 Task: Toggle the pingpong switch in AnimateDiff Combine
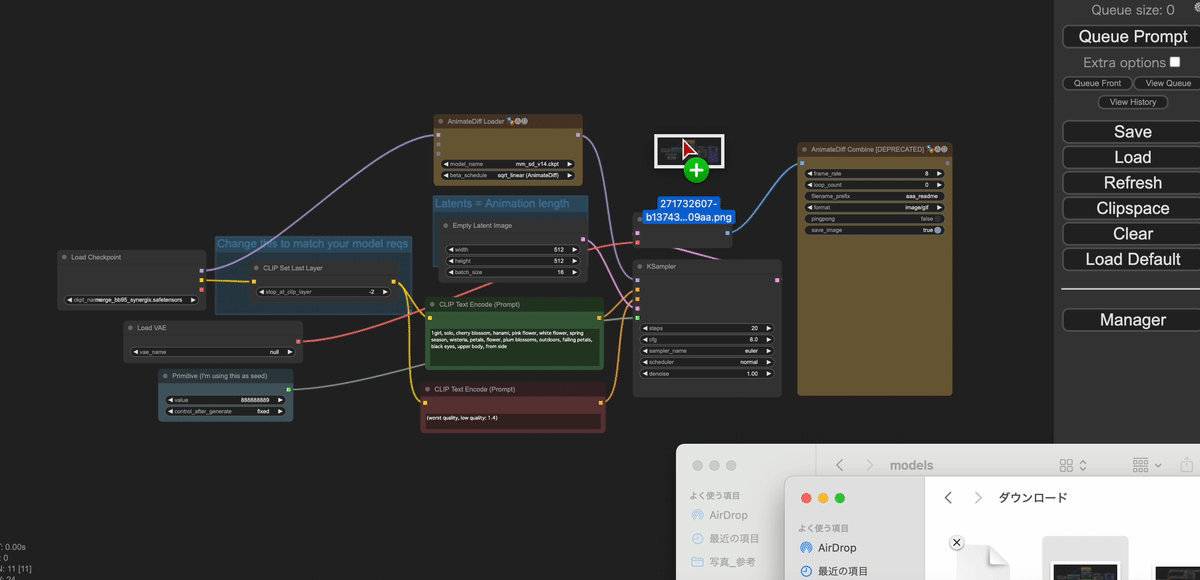tap(938, 219)
